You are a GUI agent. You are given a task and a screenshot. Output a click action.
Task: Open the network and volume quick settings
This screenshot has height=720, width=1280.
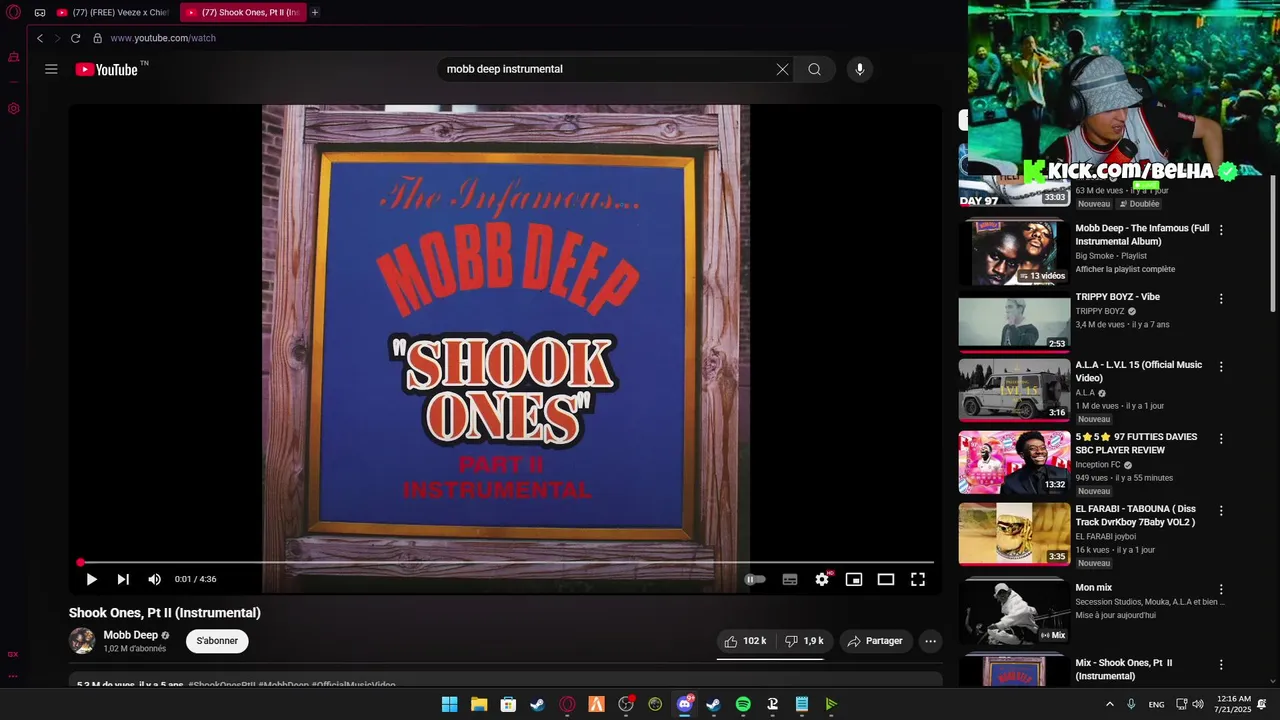pos(1190,704)
